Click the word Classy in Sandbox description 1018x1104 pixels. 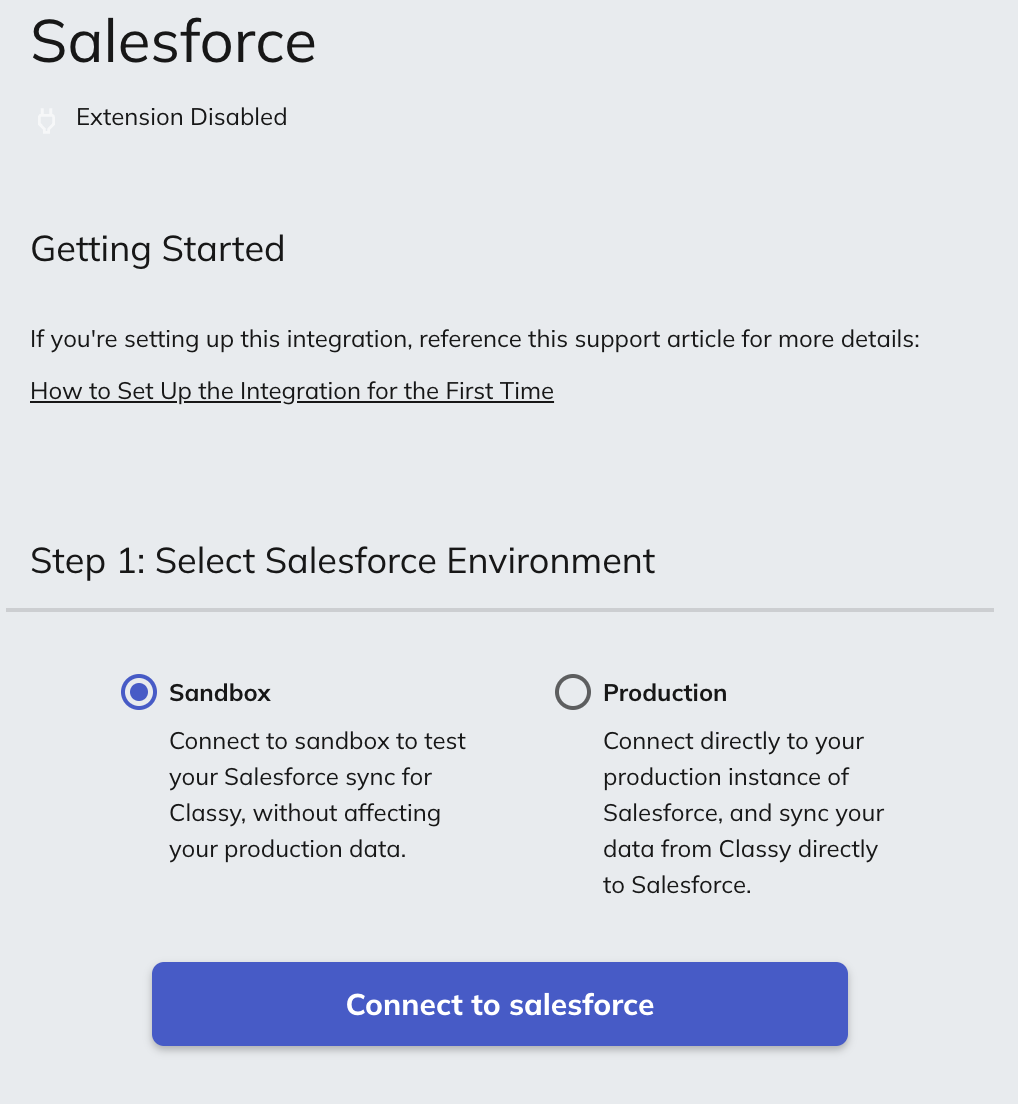[x=206, y=813]
